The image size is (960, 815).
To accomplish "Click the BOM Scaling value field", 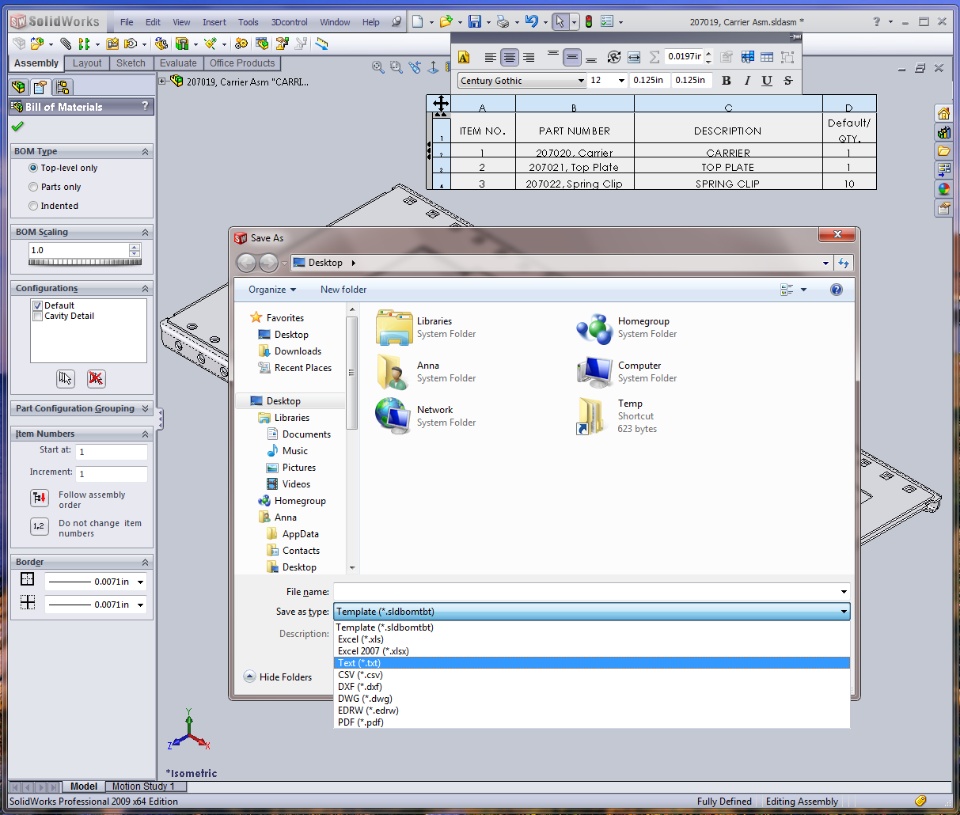I will click(x=79, y=250).
